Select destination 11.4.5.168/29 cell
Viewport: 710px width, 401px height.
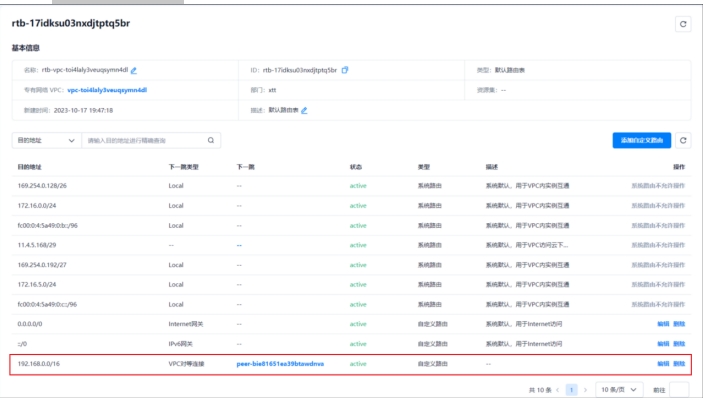(37, 245)
